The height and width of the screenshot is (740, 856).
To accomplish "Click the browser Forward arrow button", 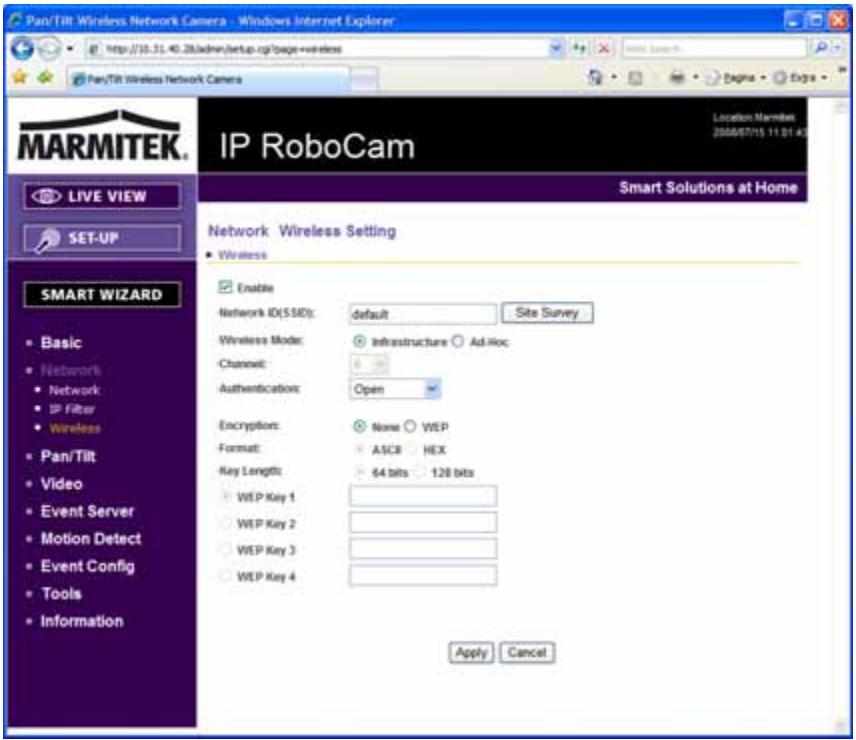I will point(50,49).
